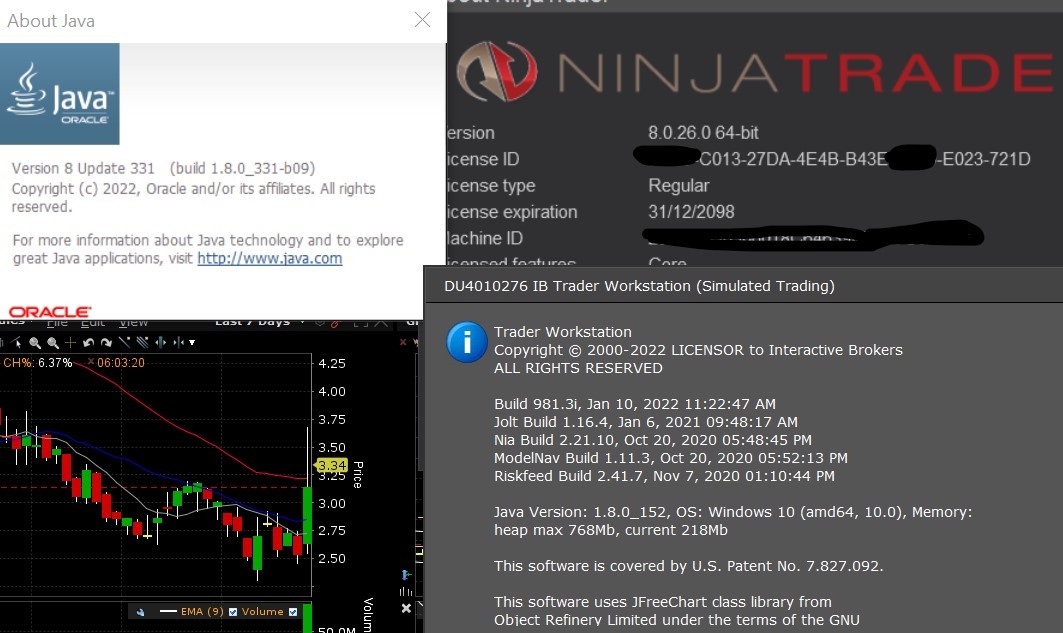Click the red chain link icon
The height and width of the screenshot is (633, 1063).
pyautogui.click(x=335, y=323)
